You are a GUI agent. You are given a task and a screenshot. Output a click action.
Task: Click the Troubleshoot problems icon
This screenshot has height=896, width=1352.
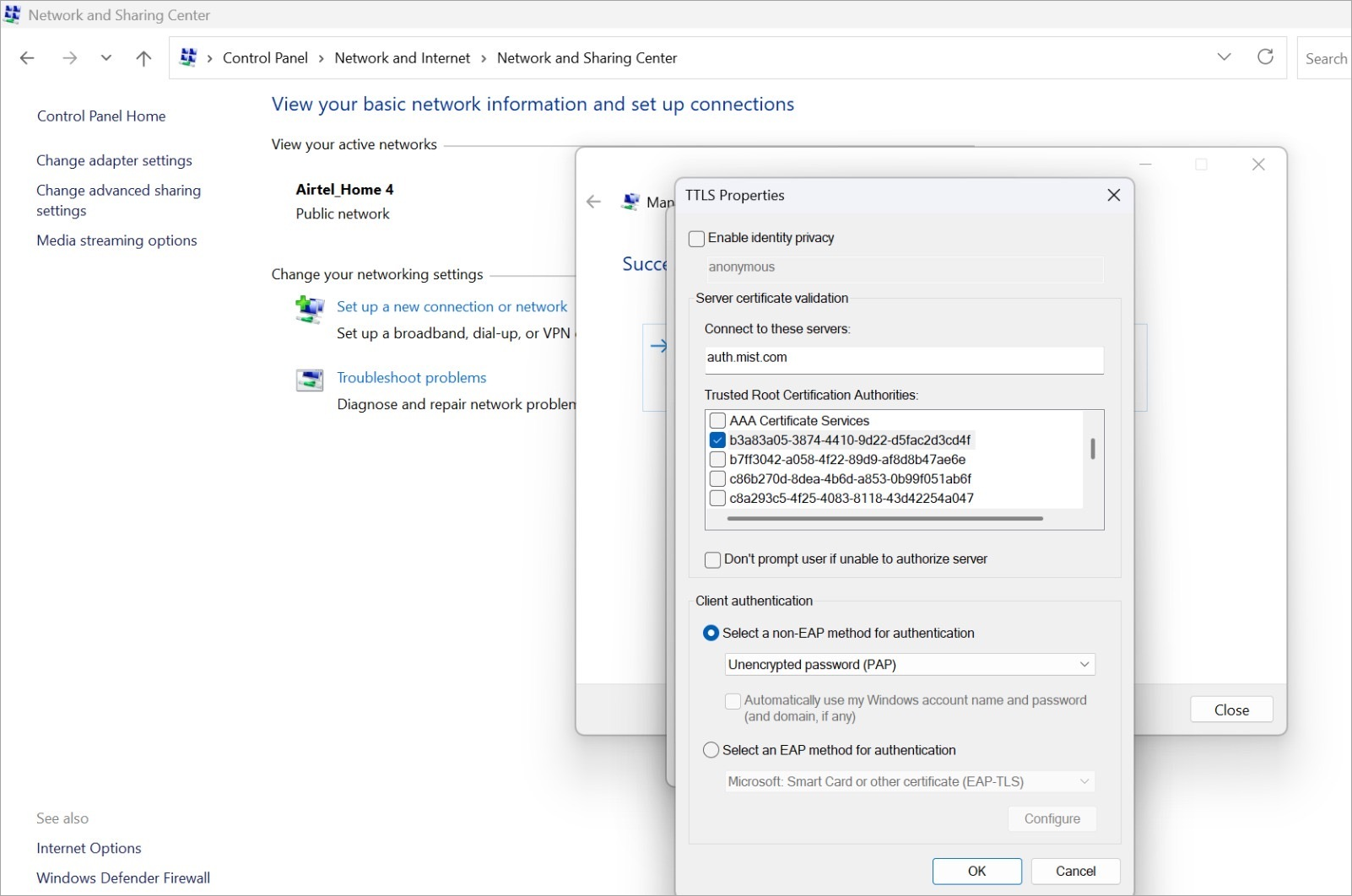pos(310,381)
